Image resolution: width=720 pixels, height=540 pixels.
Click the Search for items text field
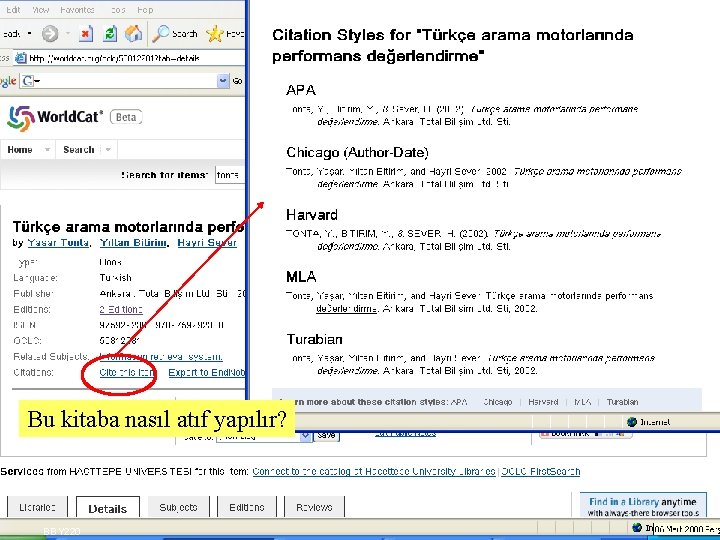(230, 175)
